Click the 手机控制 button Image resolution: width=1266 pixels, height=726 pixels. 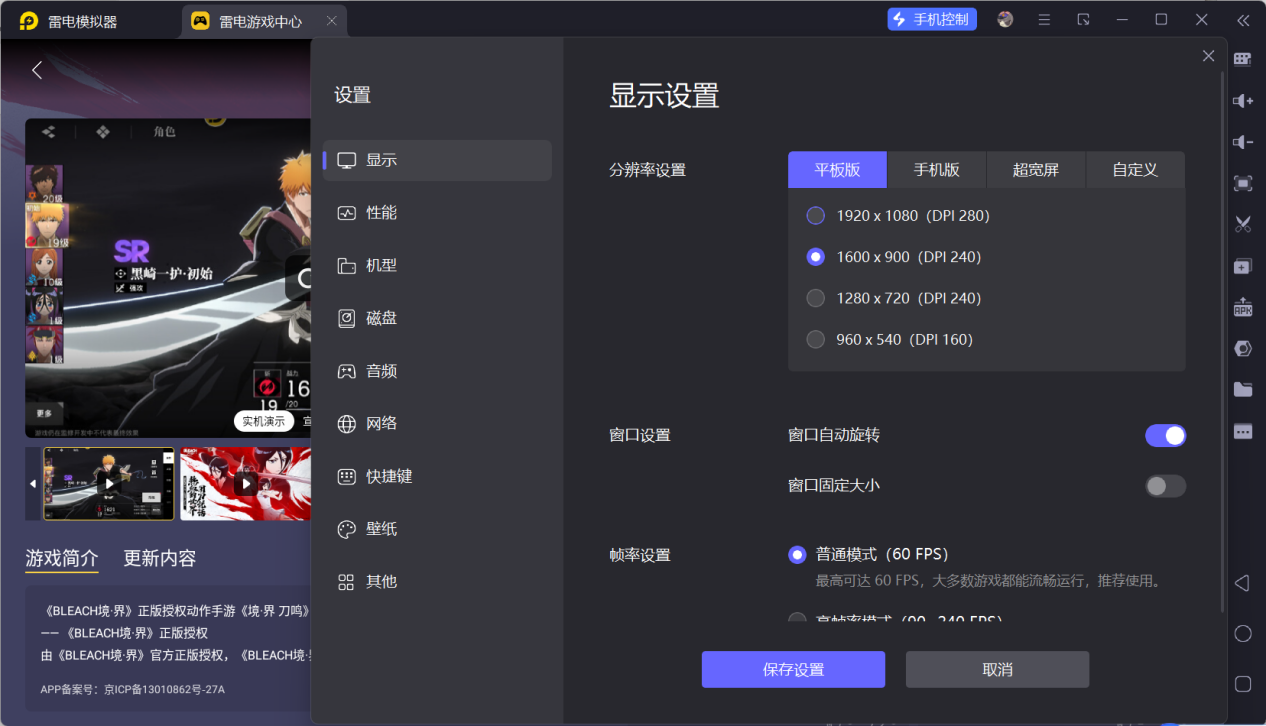[931, 18]
